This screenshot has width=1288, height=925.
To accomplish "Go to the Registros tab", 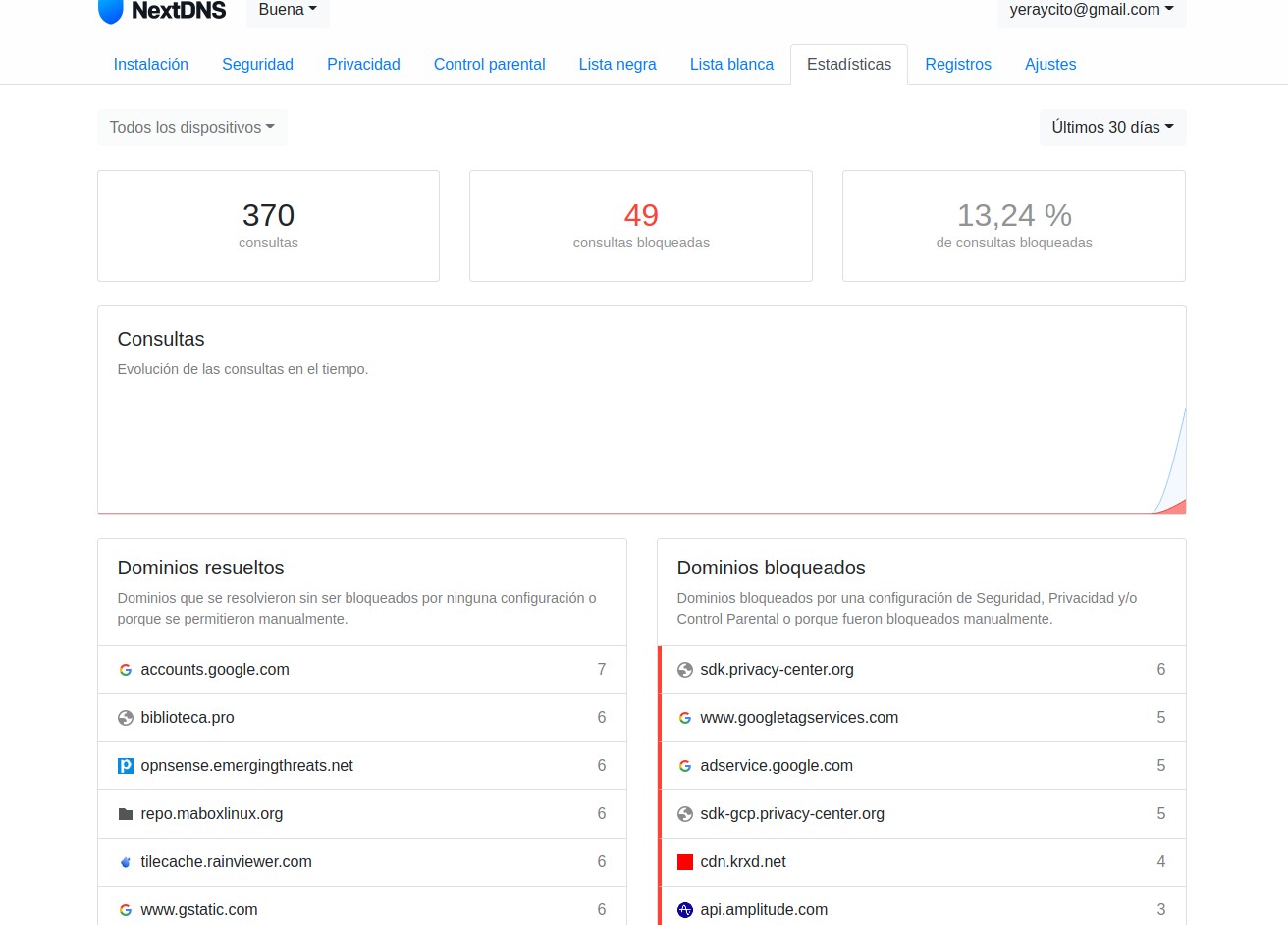I will pos(958,65).
